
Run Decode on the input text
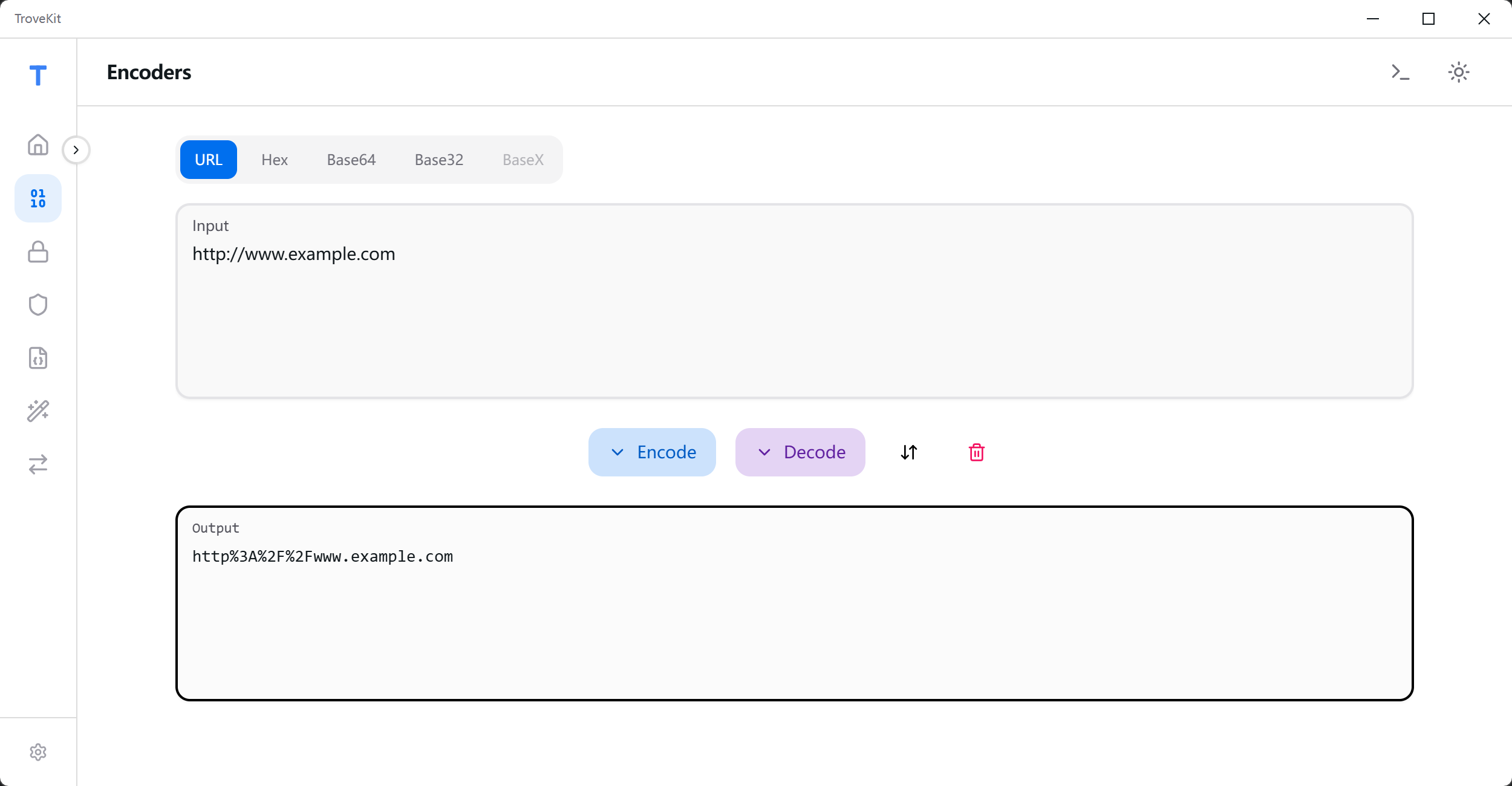pos(814,452)
